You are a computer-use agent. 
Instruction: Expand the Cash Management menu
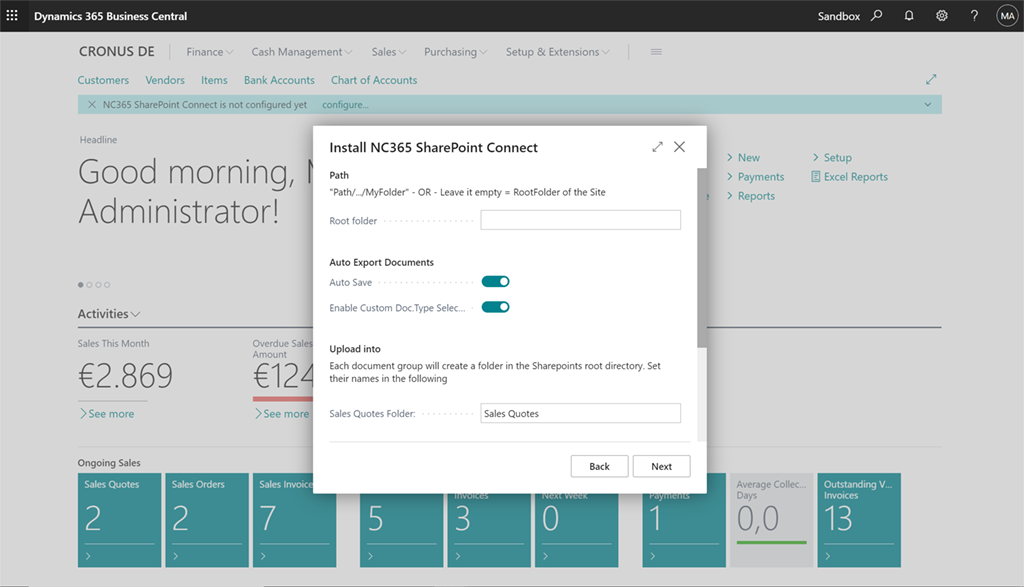click(x=302, y=52)
